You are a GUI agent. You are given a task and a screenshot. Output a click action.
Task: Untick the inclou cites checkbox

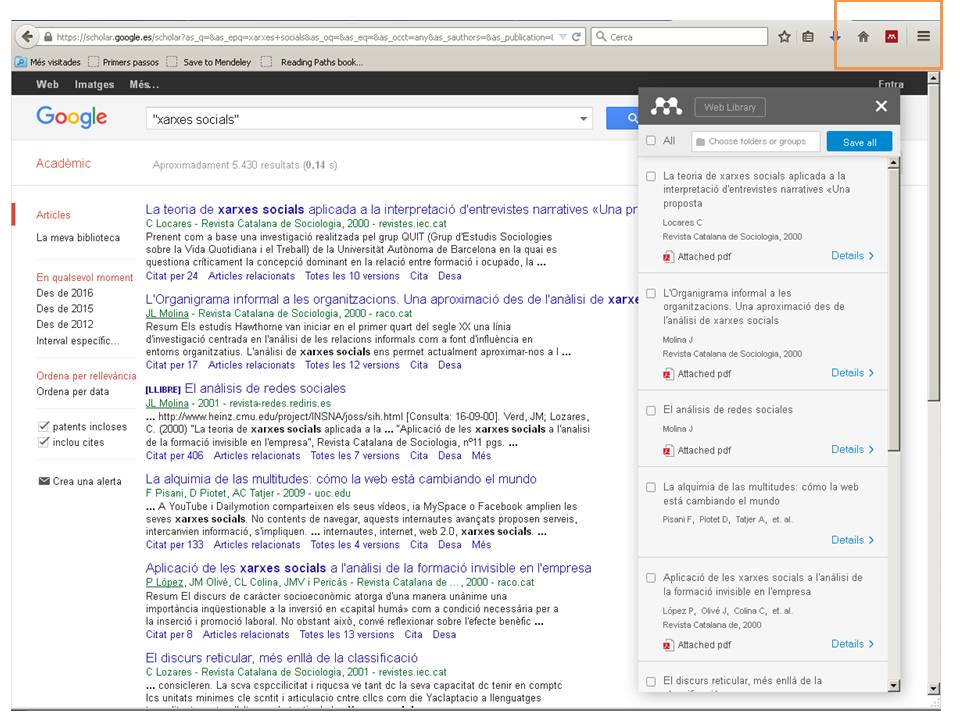tap(43, 442)
